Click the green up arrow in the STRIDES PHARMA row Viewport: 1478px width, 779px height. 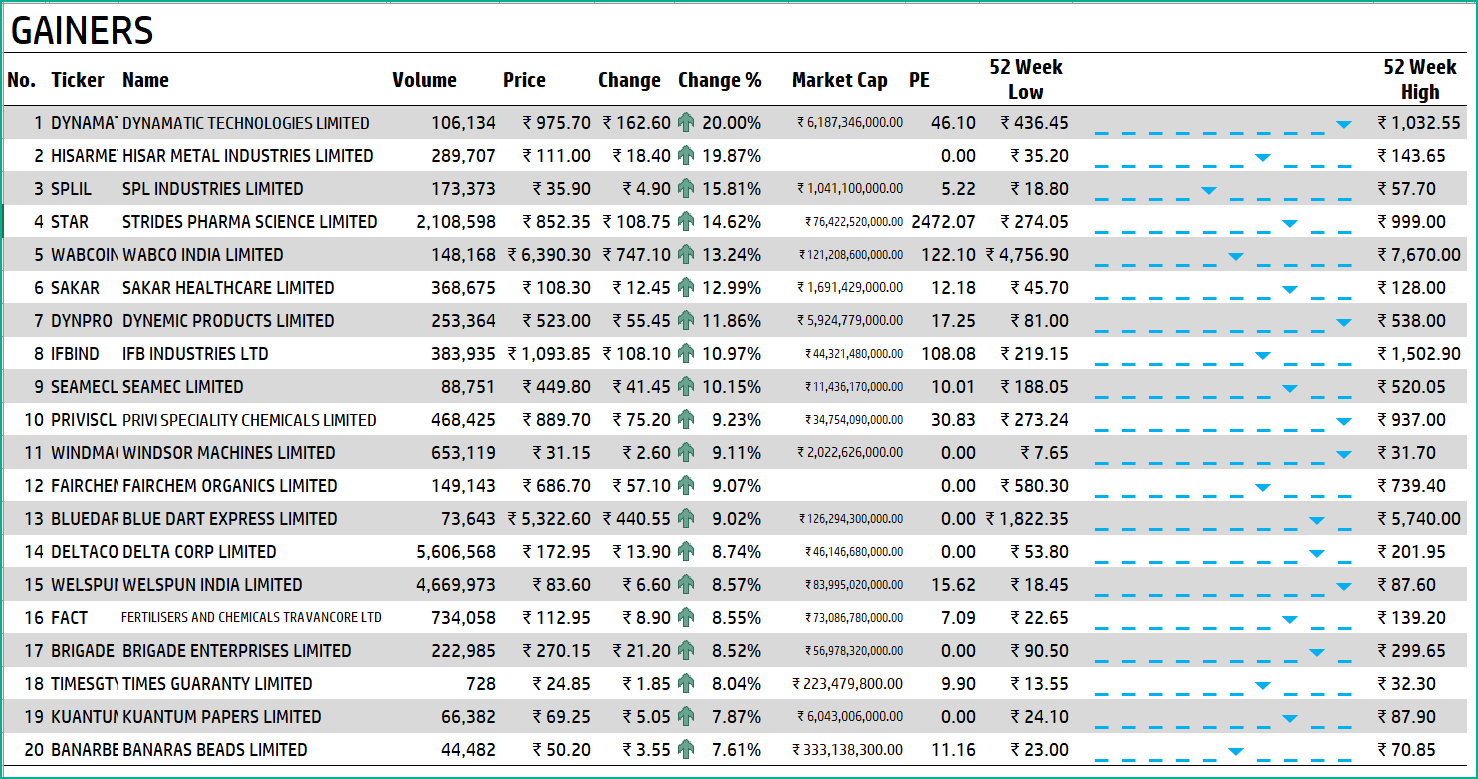click(x=686, y=221)
